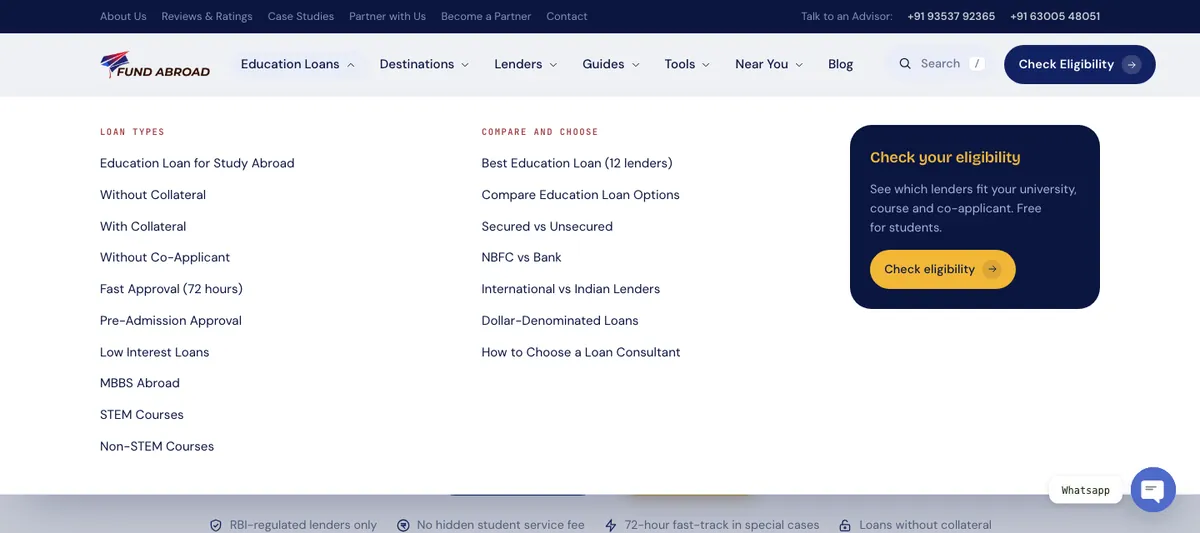Open Without Co-Applicant loan page
Viewport: 1200px width, 533px height.
[x=165, y=257]
